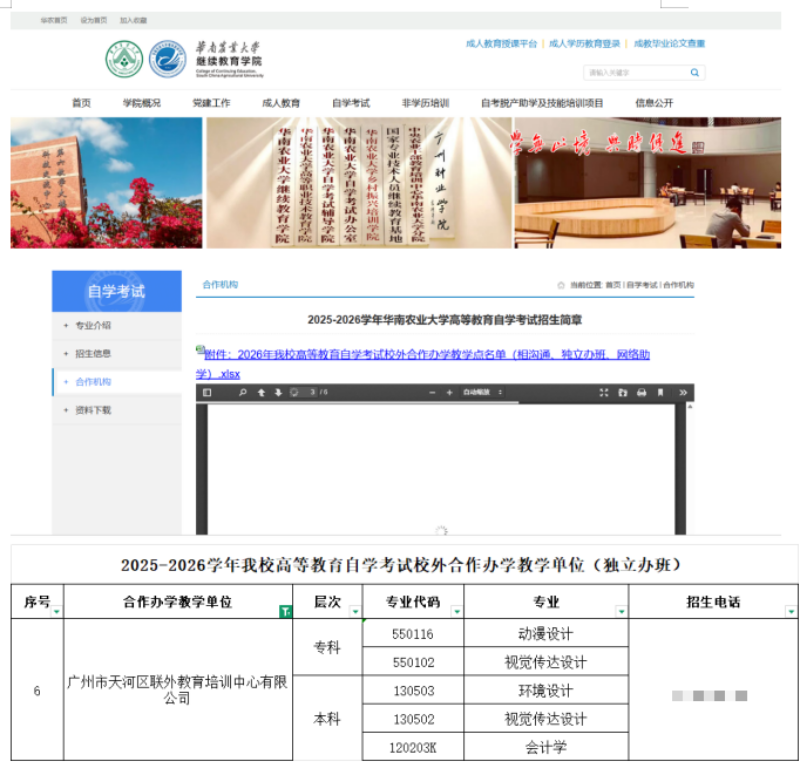Screen dimensions: 800x775
Task: Open the 成人学历教育登录 link
Action: coord(584,44)
